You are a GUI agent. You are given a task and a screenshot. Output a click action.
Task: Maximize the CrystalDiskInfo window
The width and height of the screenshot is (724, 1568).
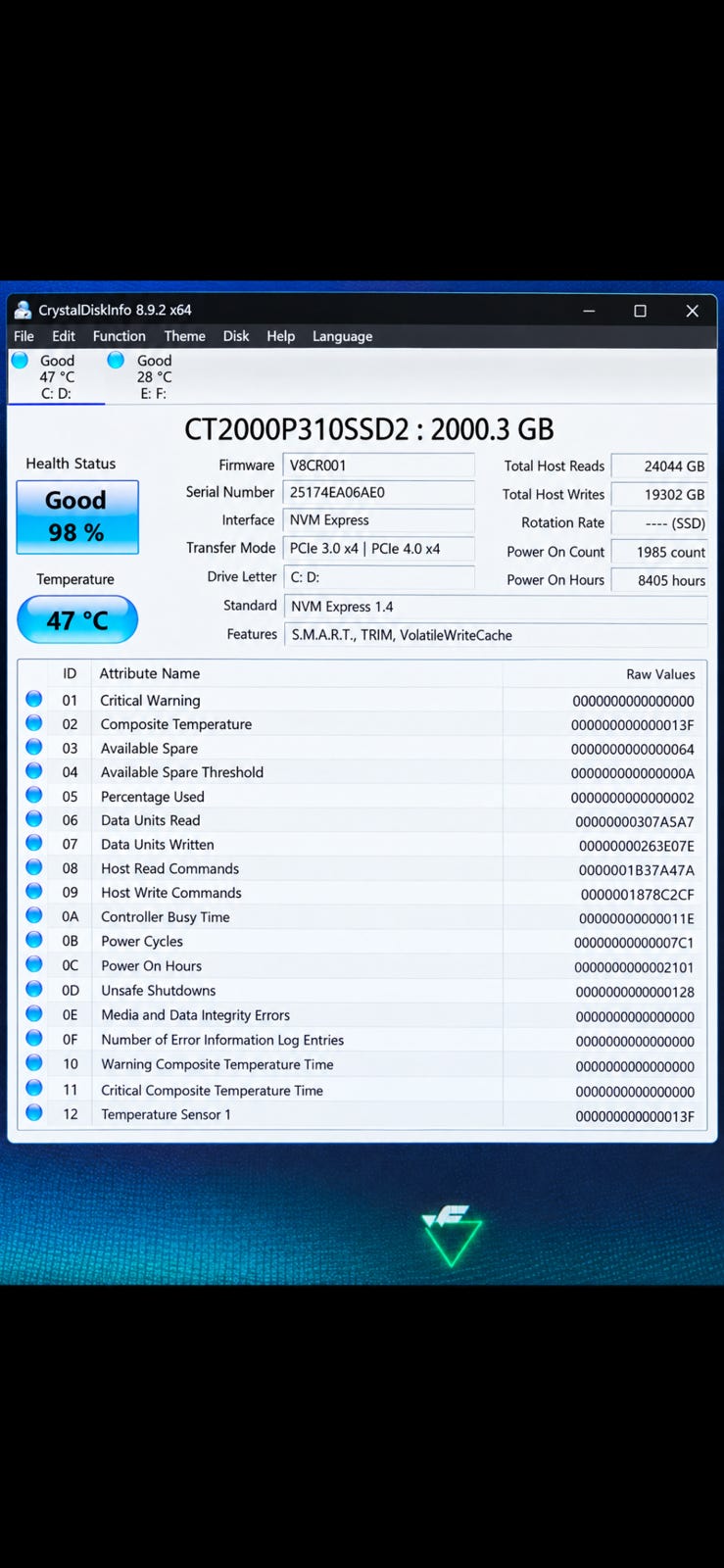point(640,311)
